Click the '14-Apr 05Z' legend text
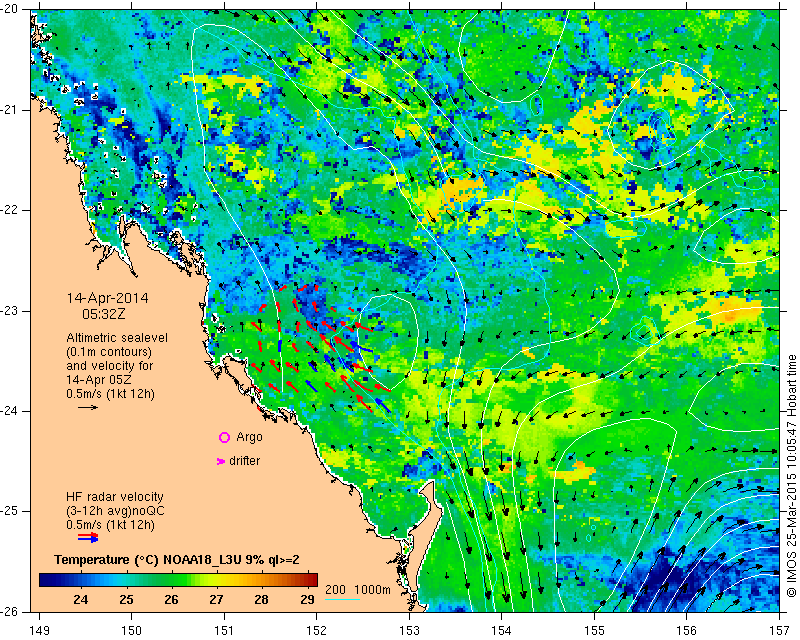The image size is (800, 640). click(98, 380)
